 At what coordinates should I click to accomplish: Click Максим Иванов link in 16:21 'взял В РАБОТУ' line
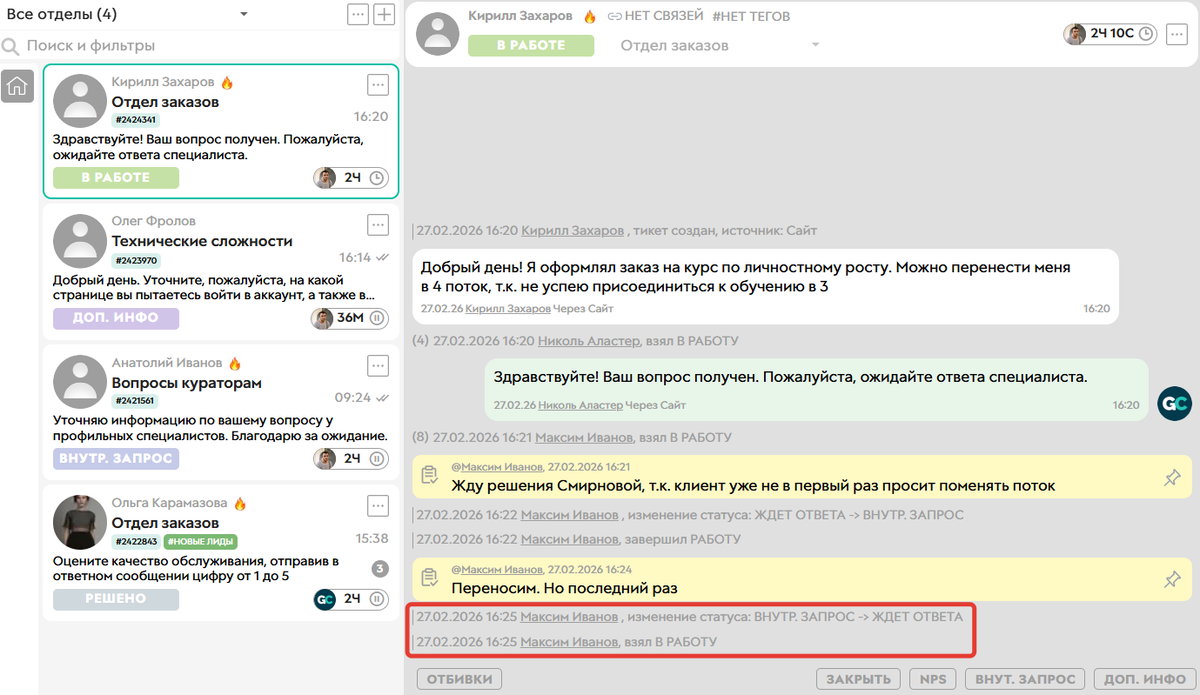tap(584, 437)
